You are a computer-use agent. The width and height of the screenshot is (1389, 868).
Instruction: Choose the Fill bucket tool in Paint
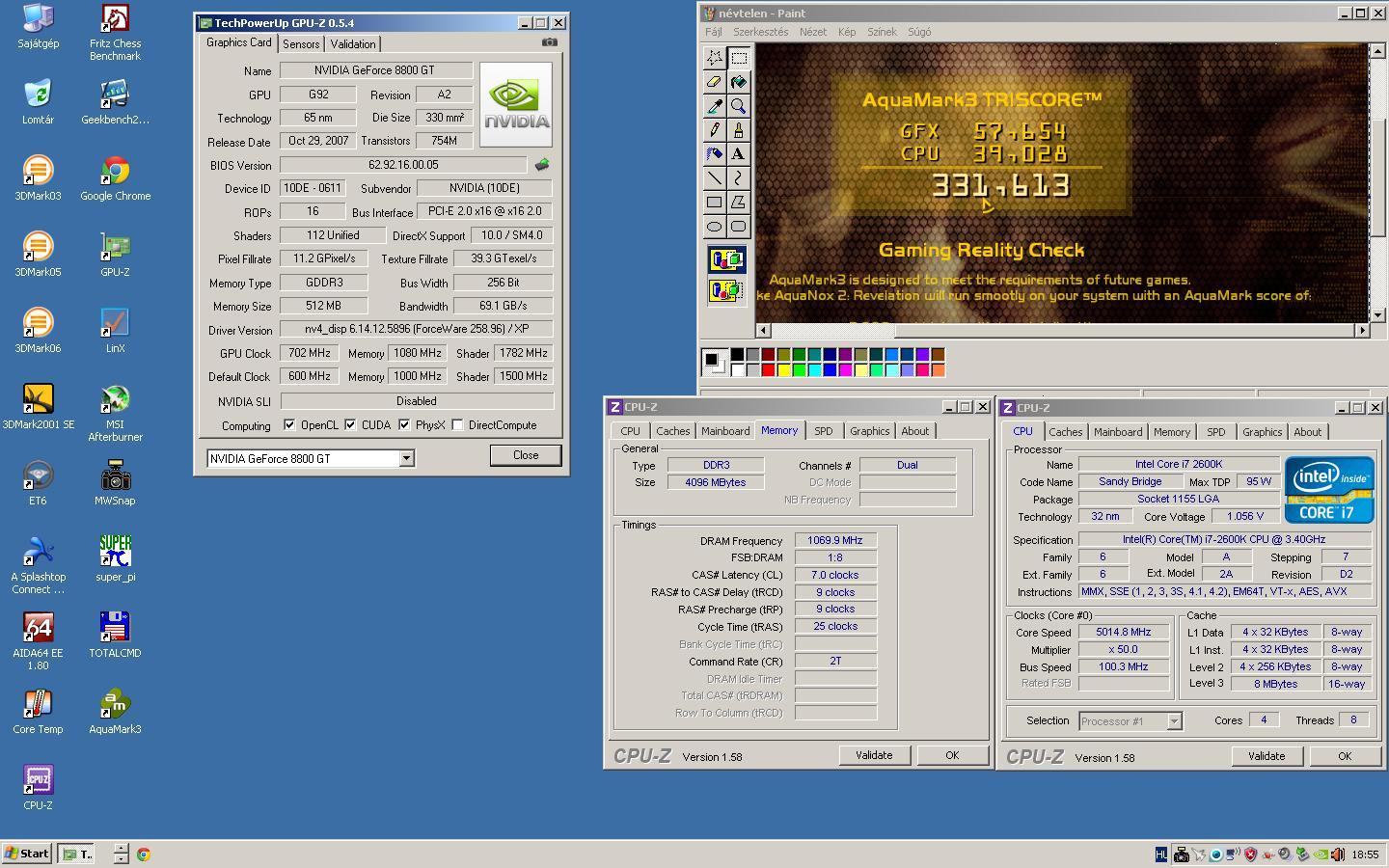tap(738, 82)
